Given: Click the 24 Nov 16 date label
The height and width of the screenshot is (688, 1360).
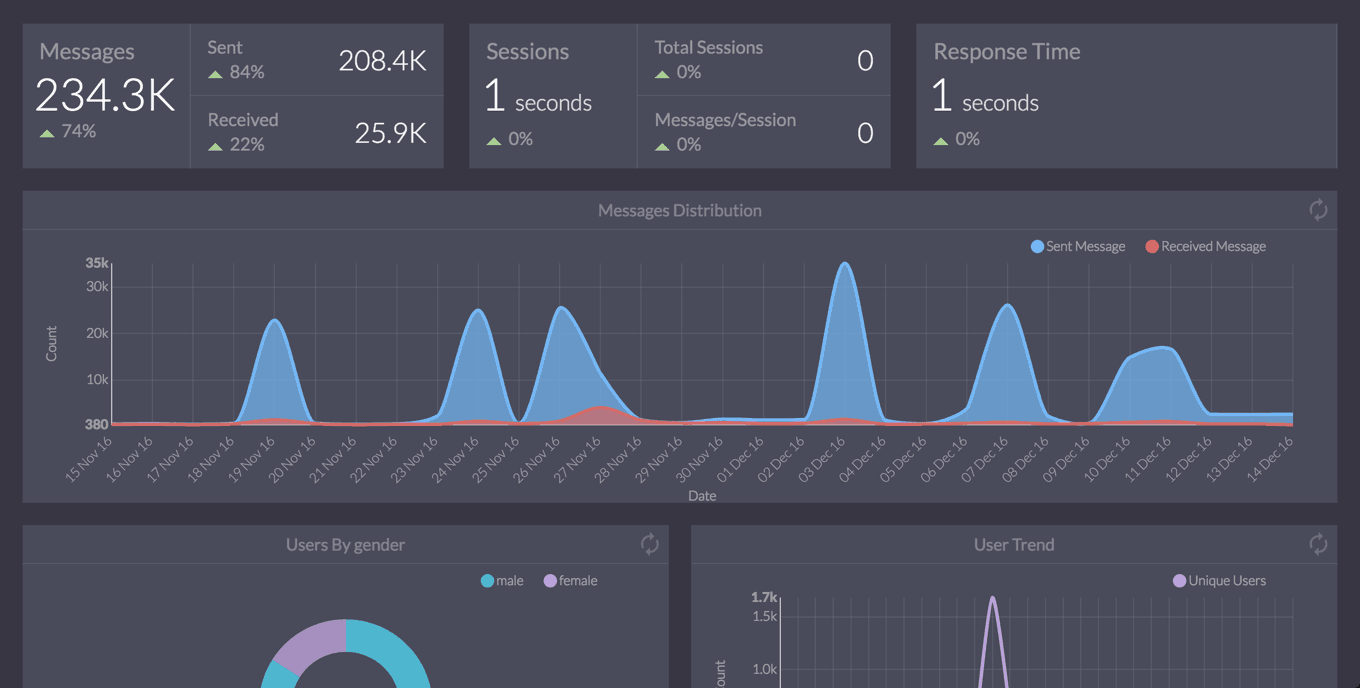Looking at the screenshot, I should [x=455, y=459].
